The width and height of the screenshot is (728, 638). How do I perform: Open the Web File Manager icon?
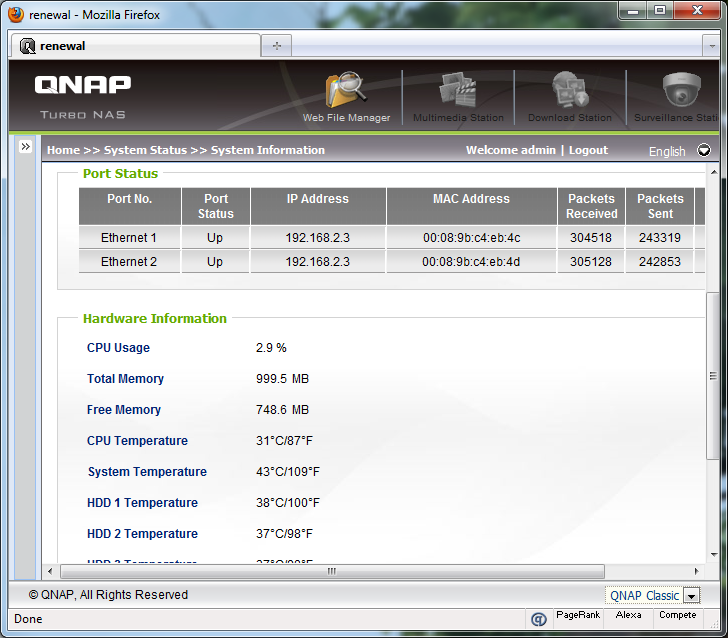pyautogui.click(x=346, y=92)
